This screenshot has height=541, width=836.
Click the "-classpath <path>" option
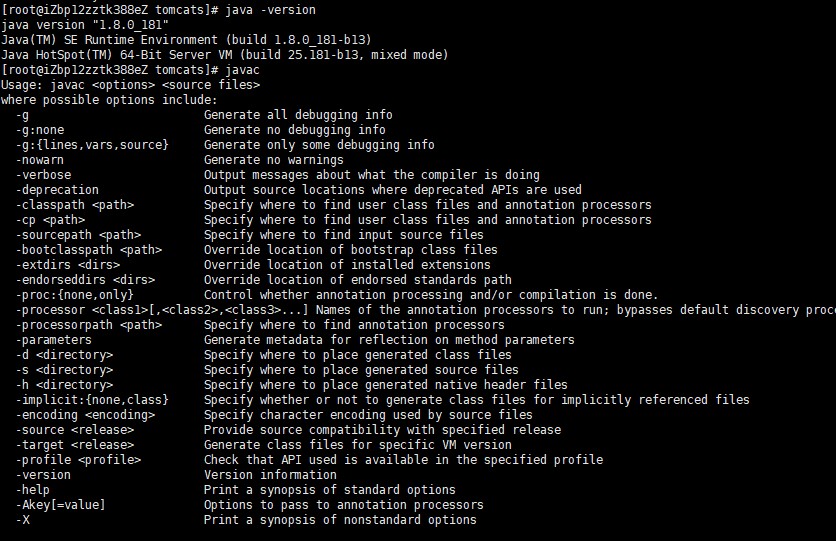pyautogui.click(x=75, y=205)
